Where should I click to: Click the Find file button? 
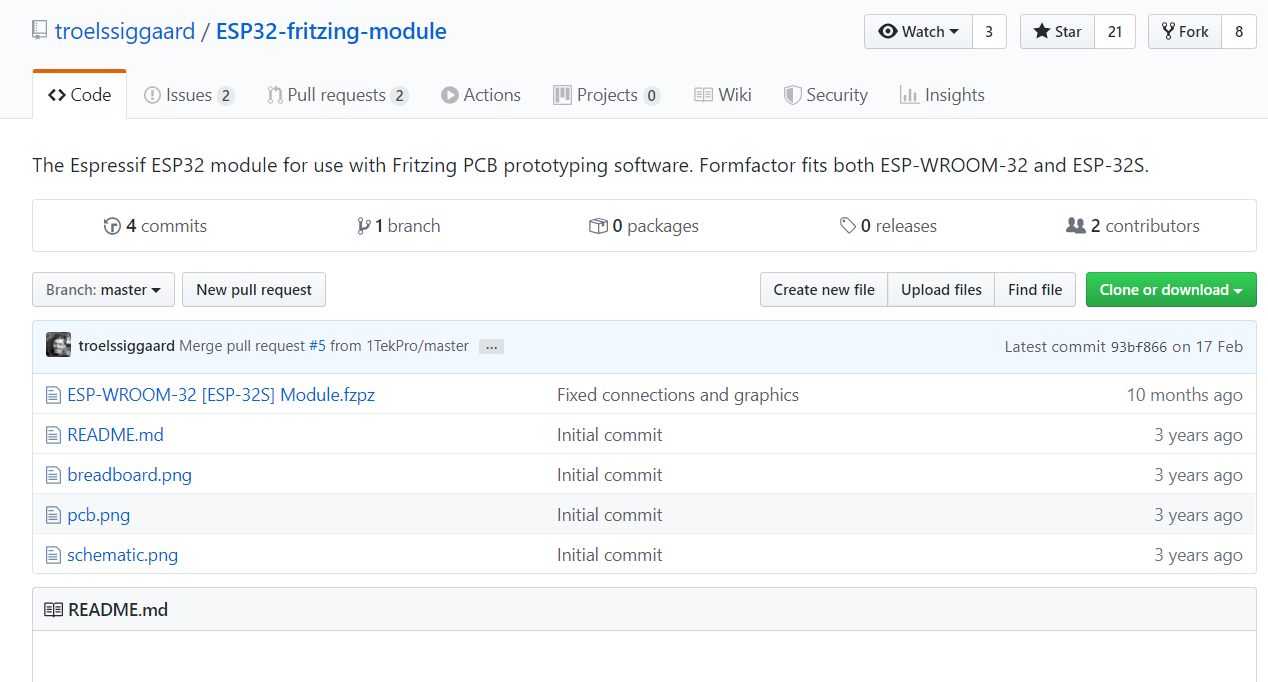point(1035,290)
